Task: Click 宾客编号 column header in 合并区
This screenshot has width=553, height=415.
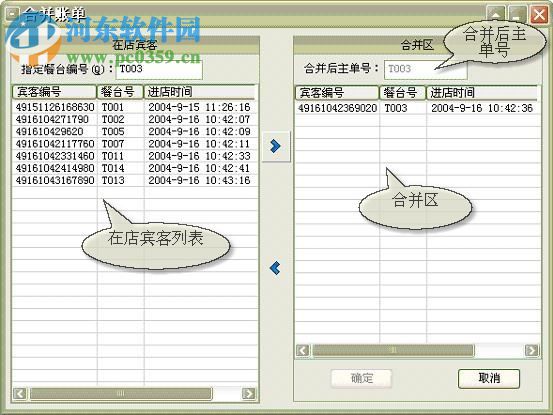Action: [x=337, y=93]
